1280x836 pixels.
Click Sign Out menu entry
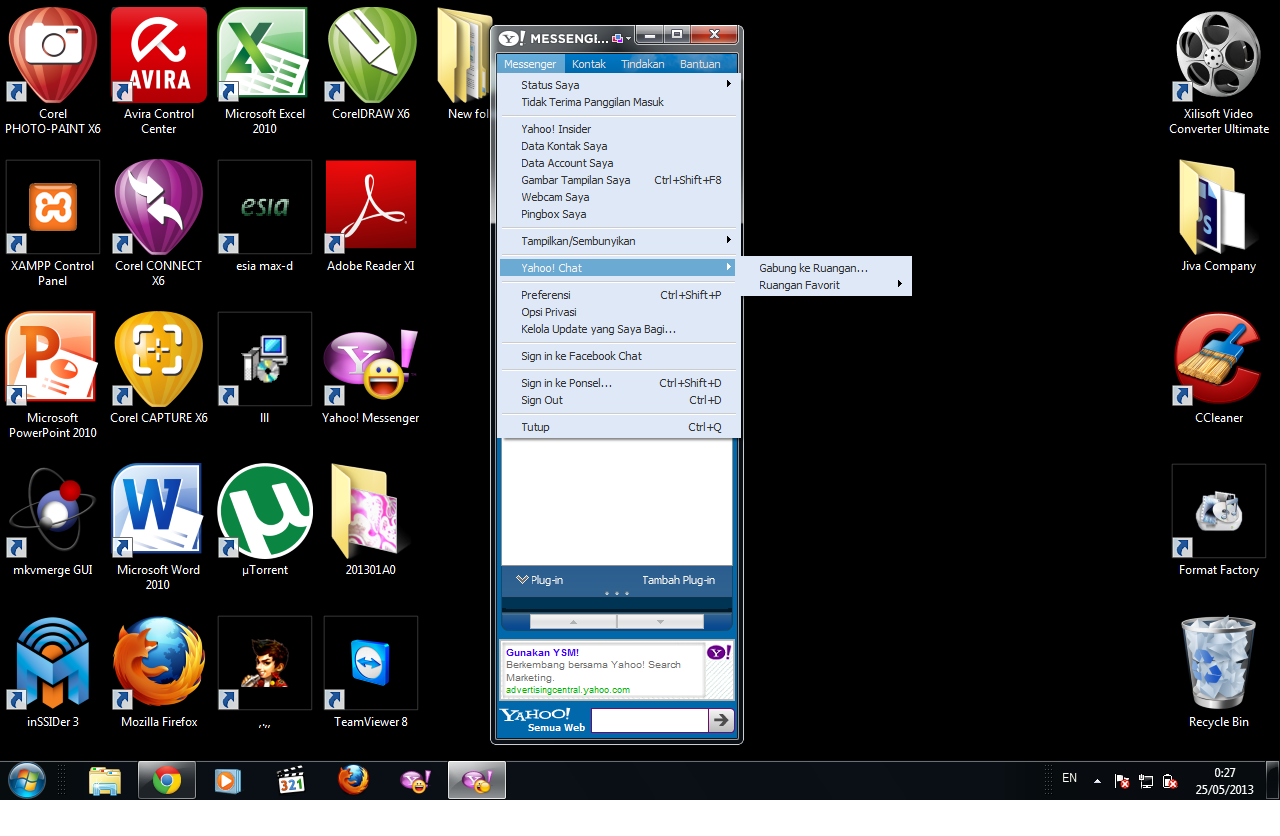tap(618, 400)
